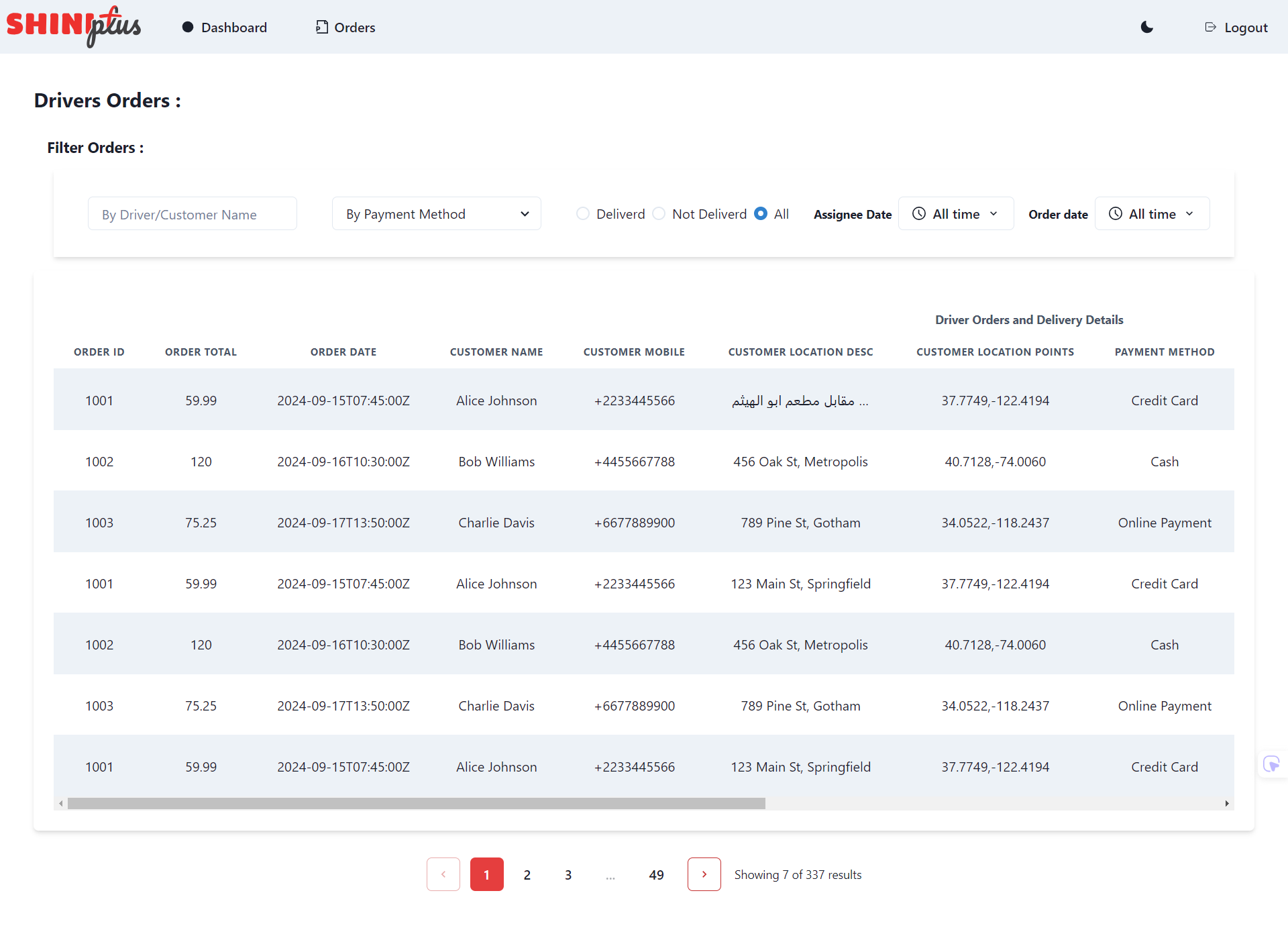Viewport: 1288px width, 938px height.
Task: Open the Orders menu item
Action: click(x=354, y=28)
